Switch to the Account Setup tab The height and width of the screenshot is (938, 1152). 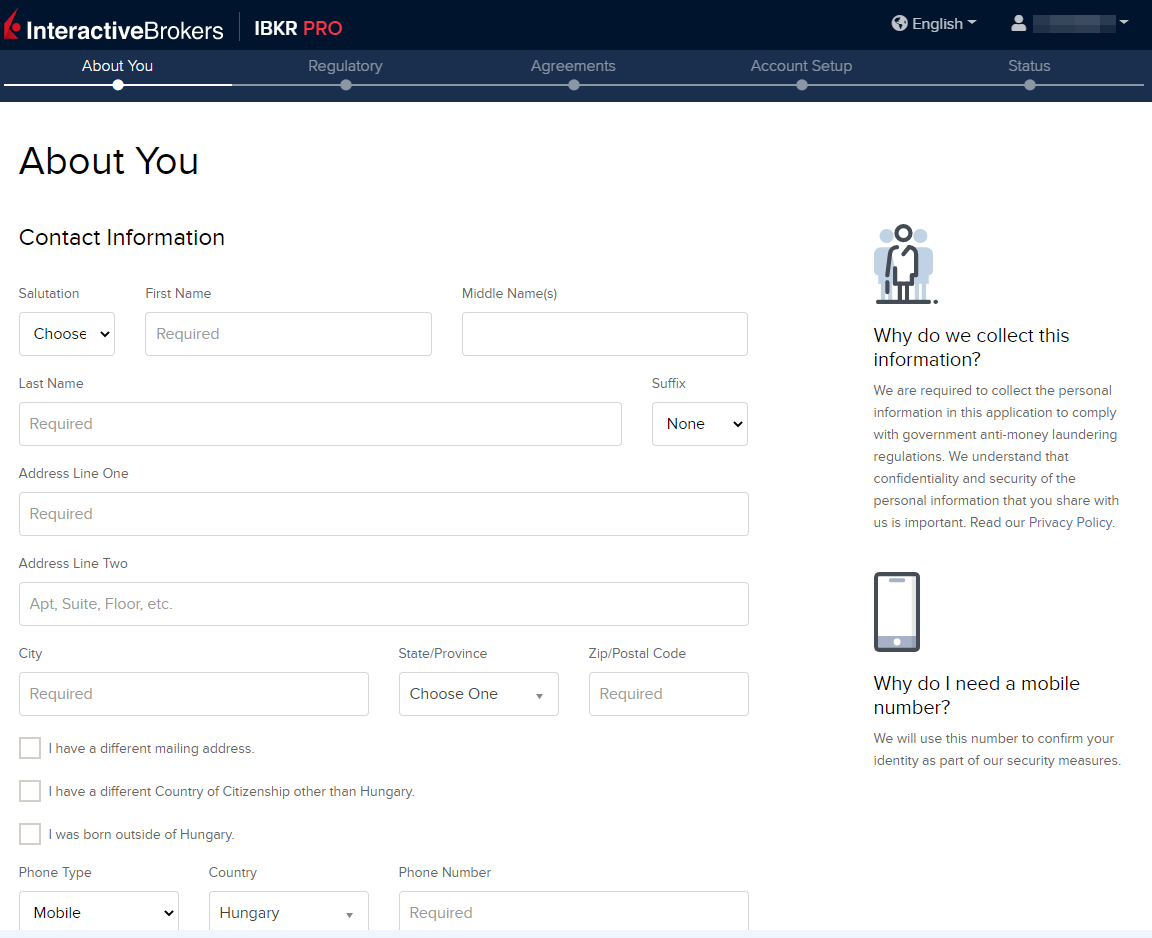(x=801, y=66)
